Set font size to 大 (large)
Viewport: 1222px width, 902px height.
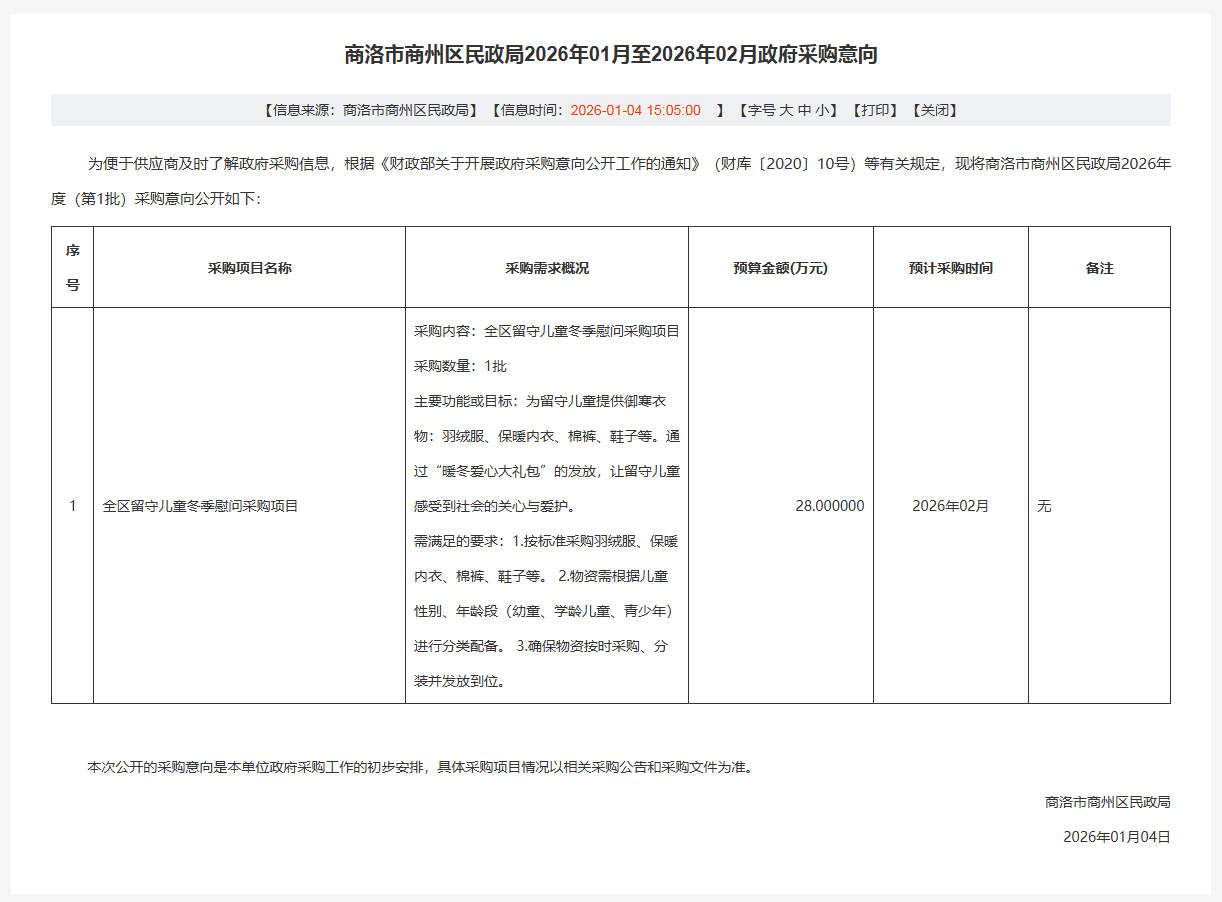point(787,110)
